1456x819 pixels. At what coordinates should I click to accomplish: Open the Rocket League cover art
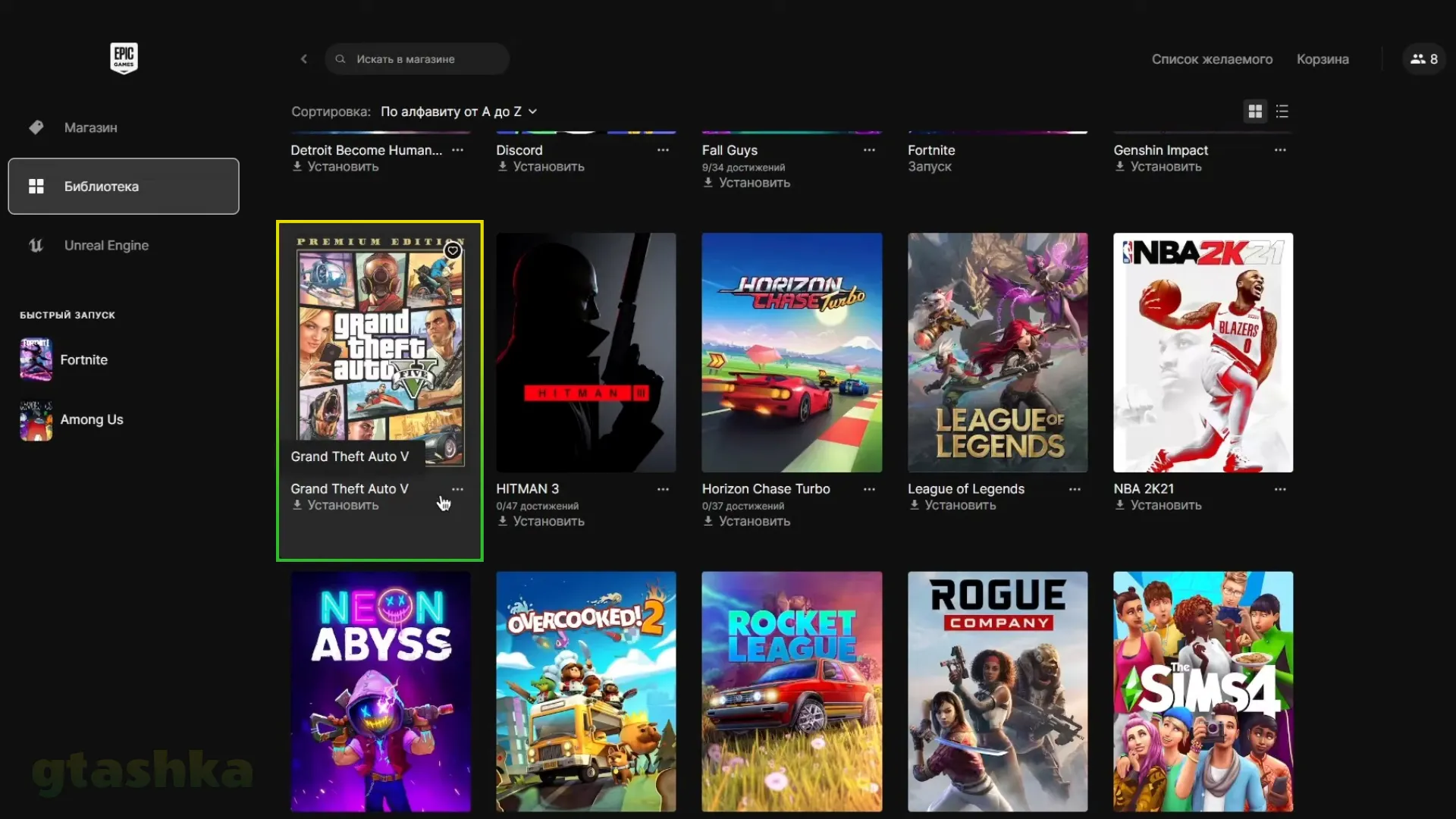(792, 692)
